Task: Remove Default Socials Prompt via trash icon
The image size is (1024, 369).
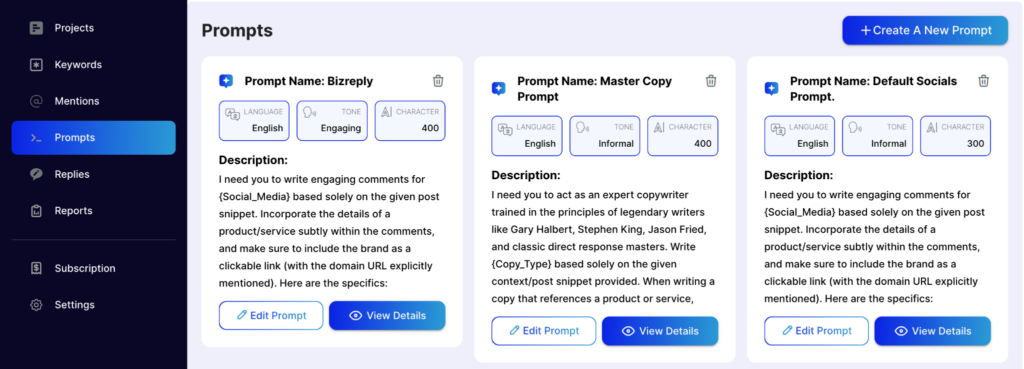Action: (984, 81)
